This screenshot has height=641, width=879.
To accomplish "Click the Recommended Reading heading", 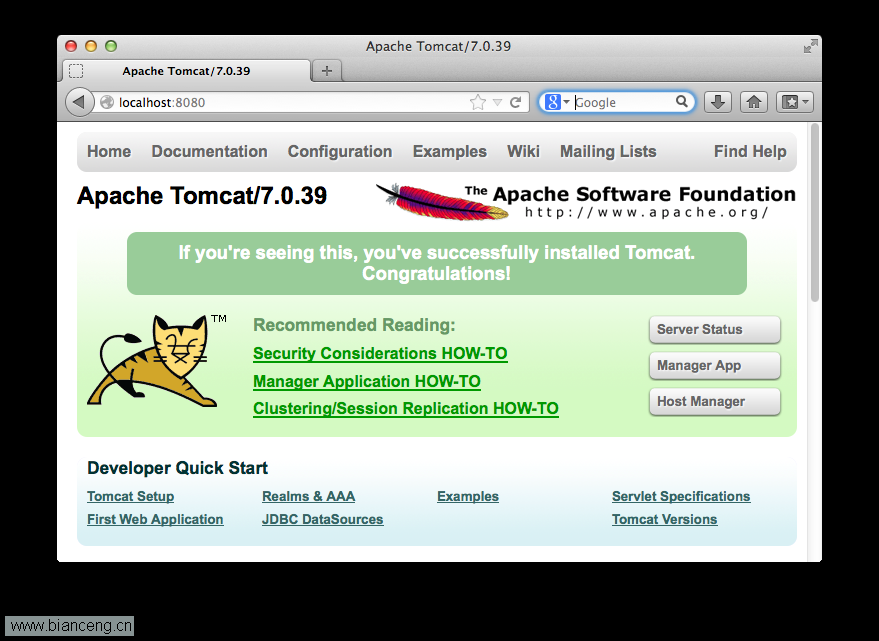I will tap(354, 325).
